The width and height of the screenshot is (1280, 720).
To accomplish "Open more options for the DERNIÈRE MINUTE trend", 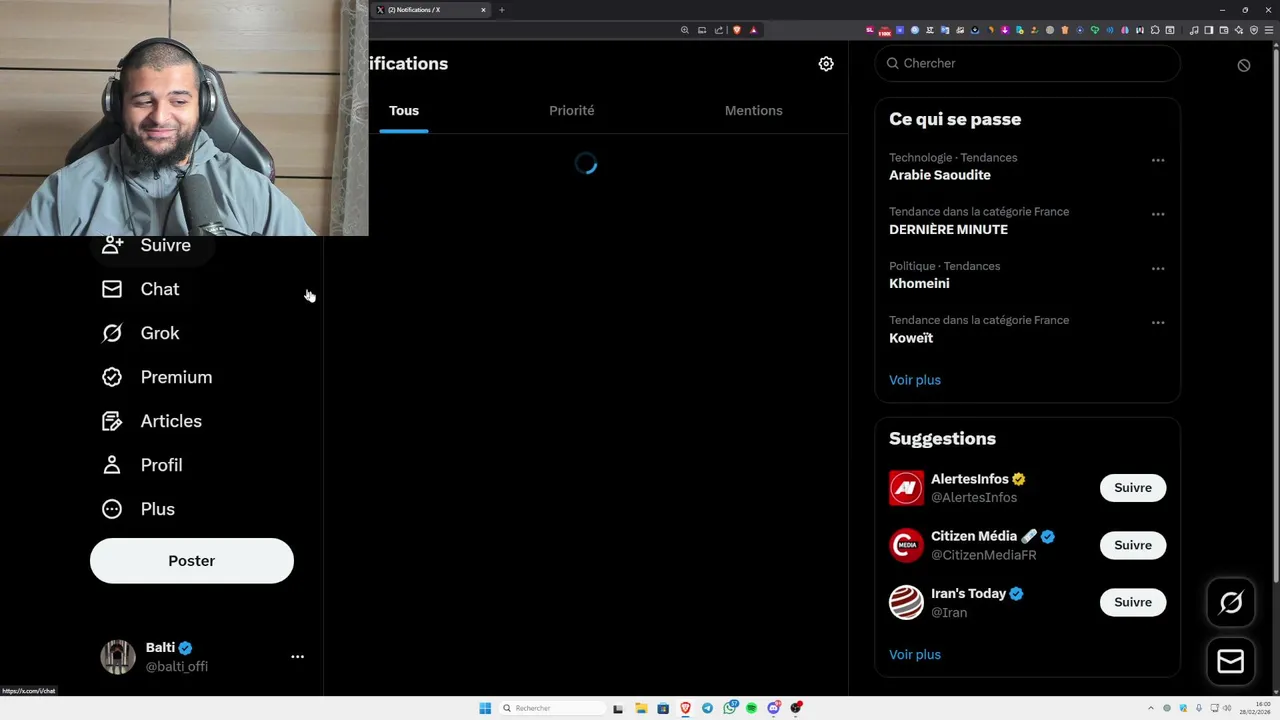I will tap(1158, 214).
